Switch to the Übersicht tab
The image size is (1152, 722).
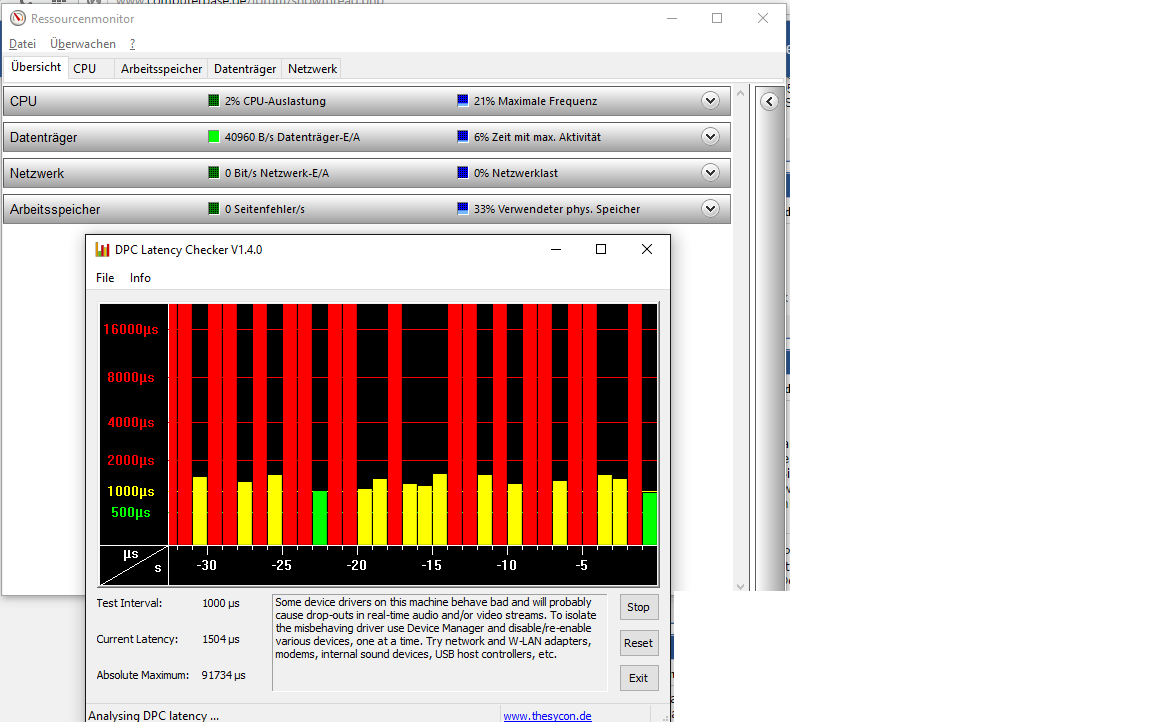36,67
